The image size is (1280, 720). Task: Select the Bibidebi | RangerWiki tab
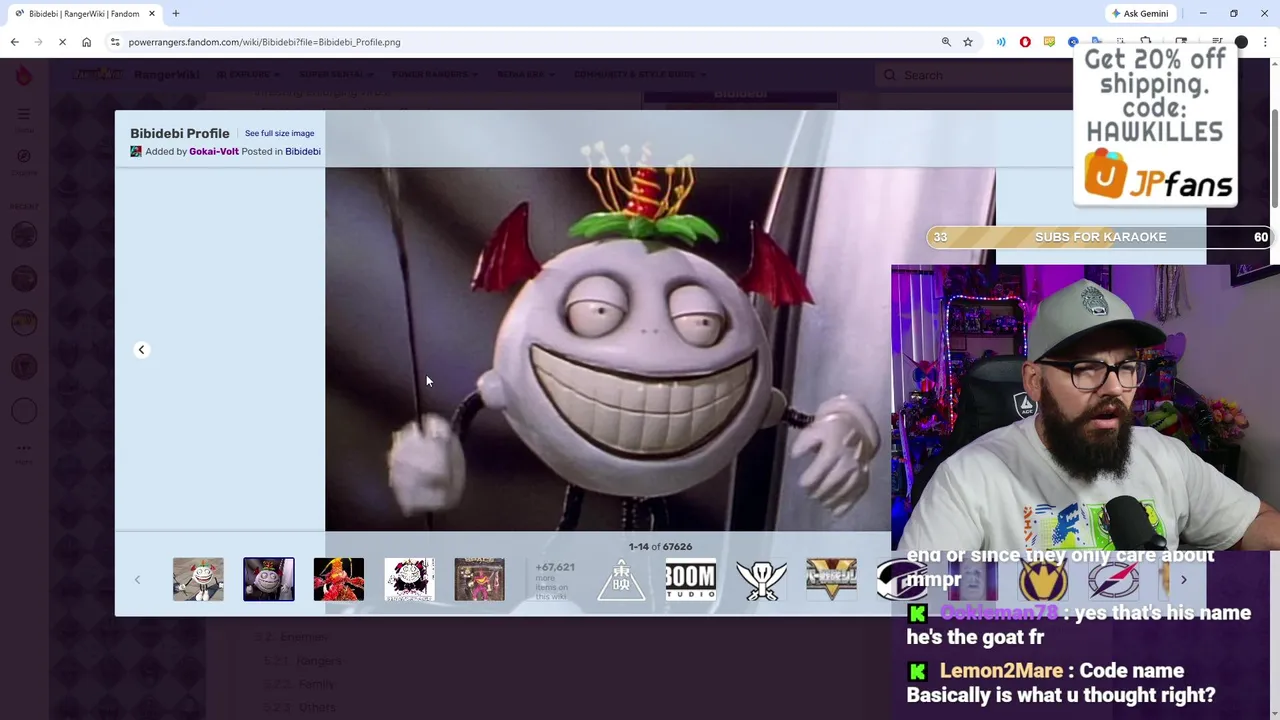pyautogui.click(x=84, y=13)
